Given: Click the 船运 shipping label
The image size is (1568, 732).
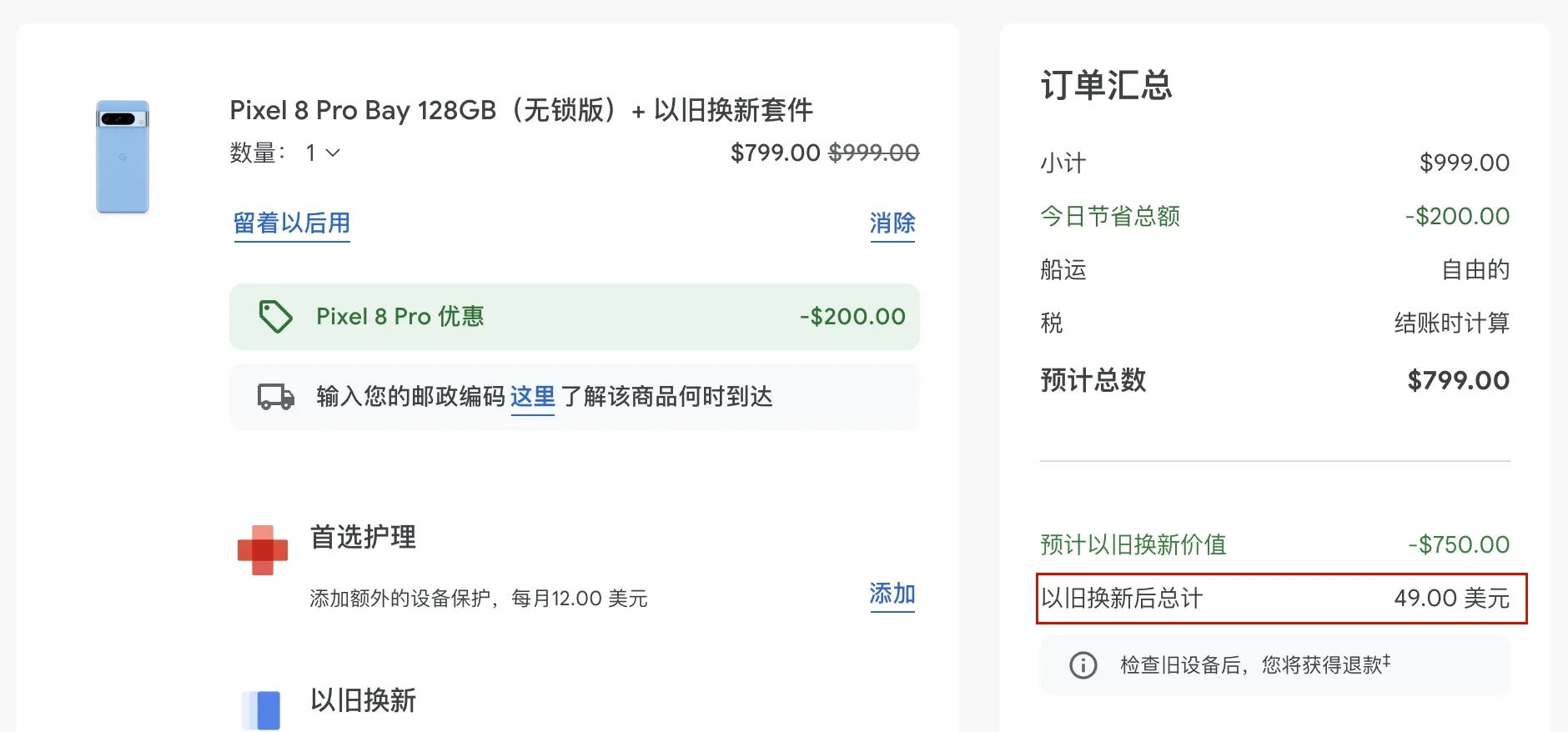Looking at the screenshot, I should click(1063, 269).
